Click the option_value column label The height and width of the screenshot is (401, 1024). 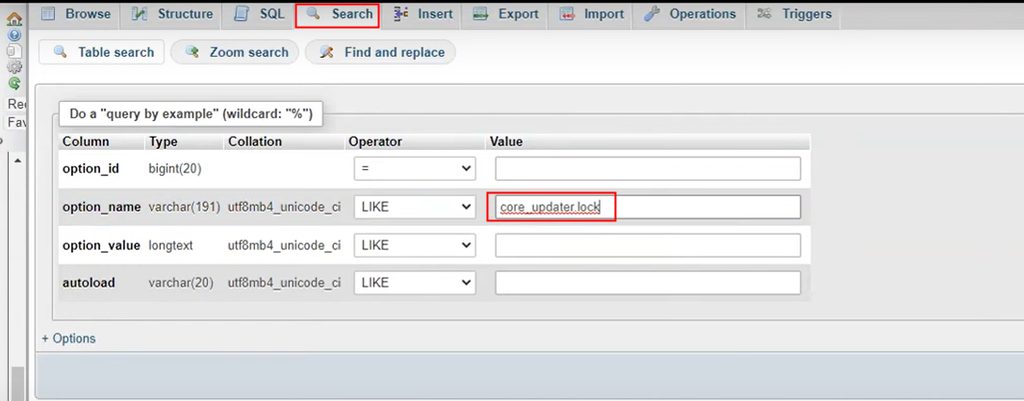tap(101, 246)
